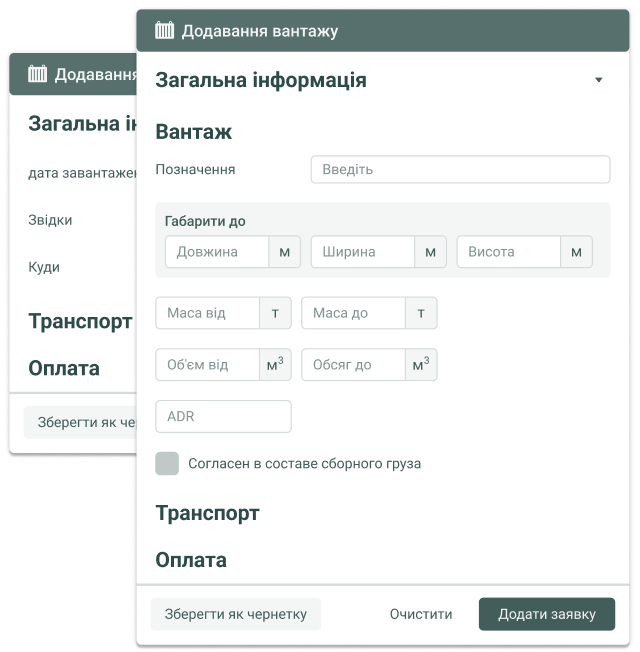Click calendar icon in front dialog header
The width and height of the screenshot is (640, 652).
coord(165,31)
